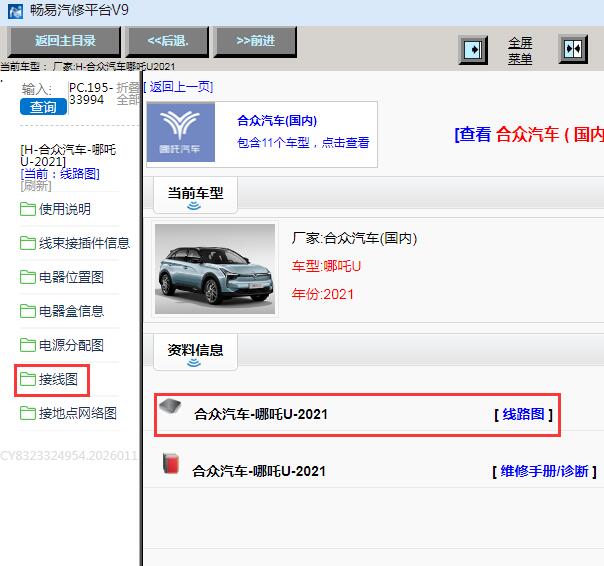Open the 维修手册/诊断 link
Screen dimensions: 604x566
coord(544,471)
